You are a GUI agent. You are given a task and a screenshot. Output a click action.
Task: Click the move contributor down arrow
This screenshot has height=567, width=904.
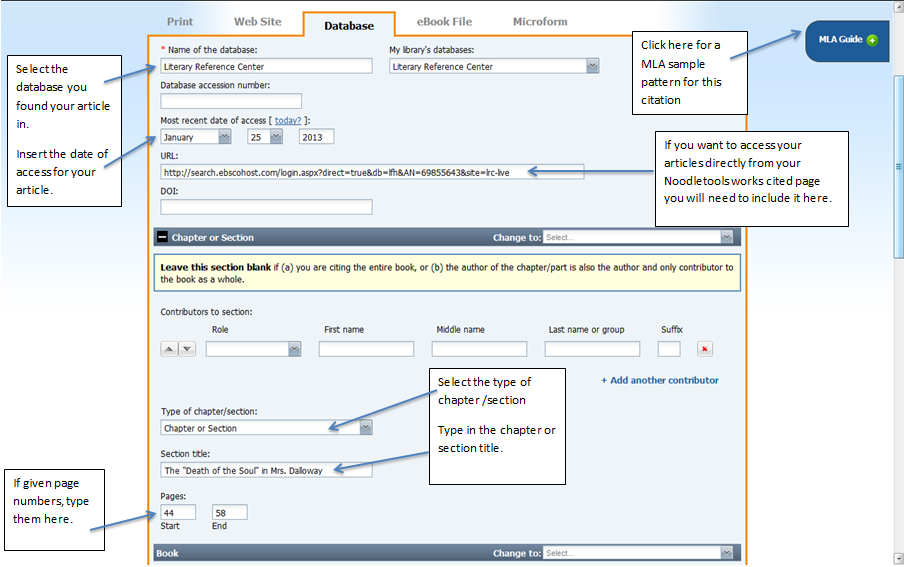coord(187,349)
